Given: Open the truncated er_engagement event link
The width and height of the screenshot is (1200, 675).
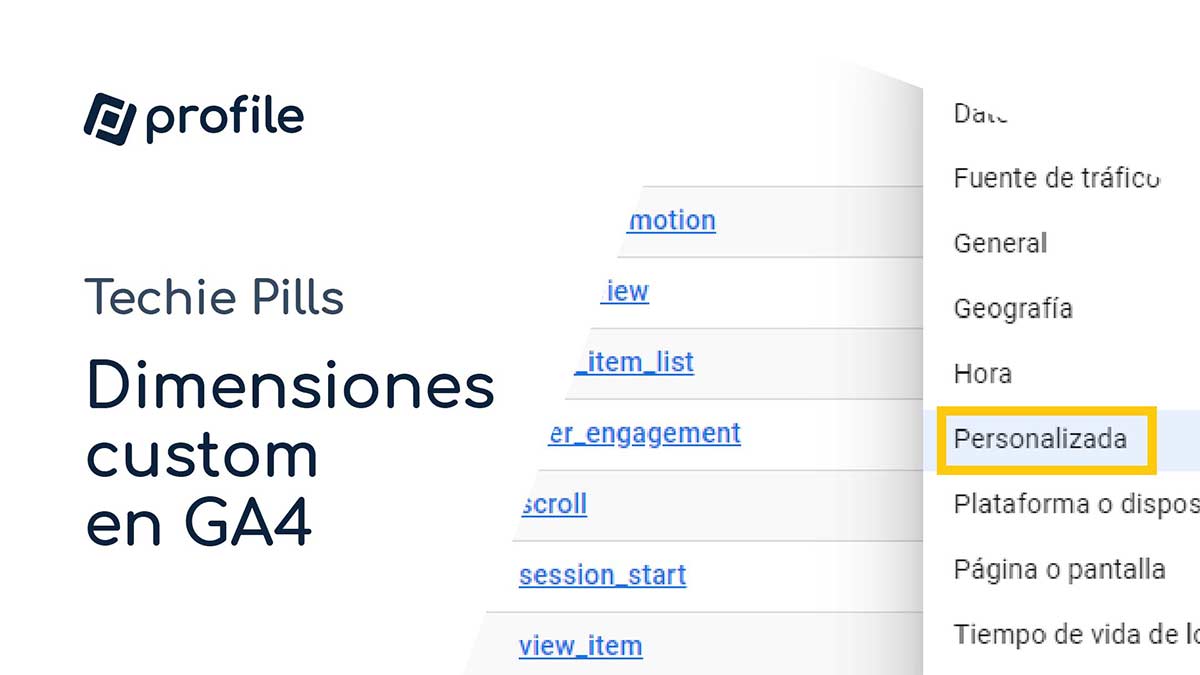Looking at the screenshot, I should [645, 433].
